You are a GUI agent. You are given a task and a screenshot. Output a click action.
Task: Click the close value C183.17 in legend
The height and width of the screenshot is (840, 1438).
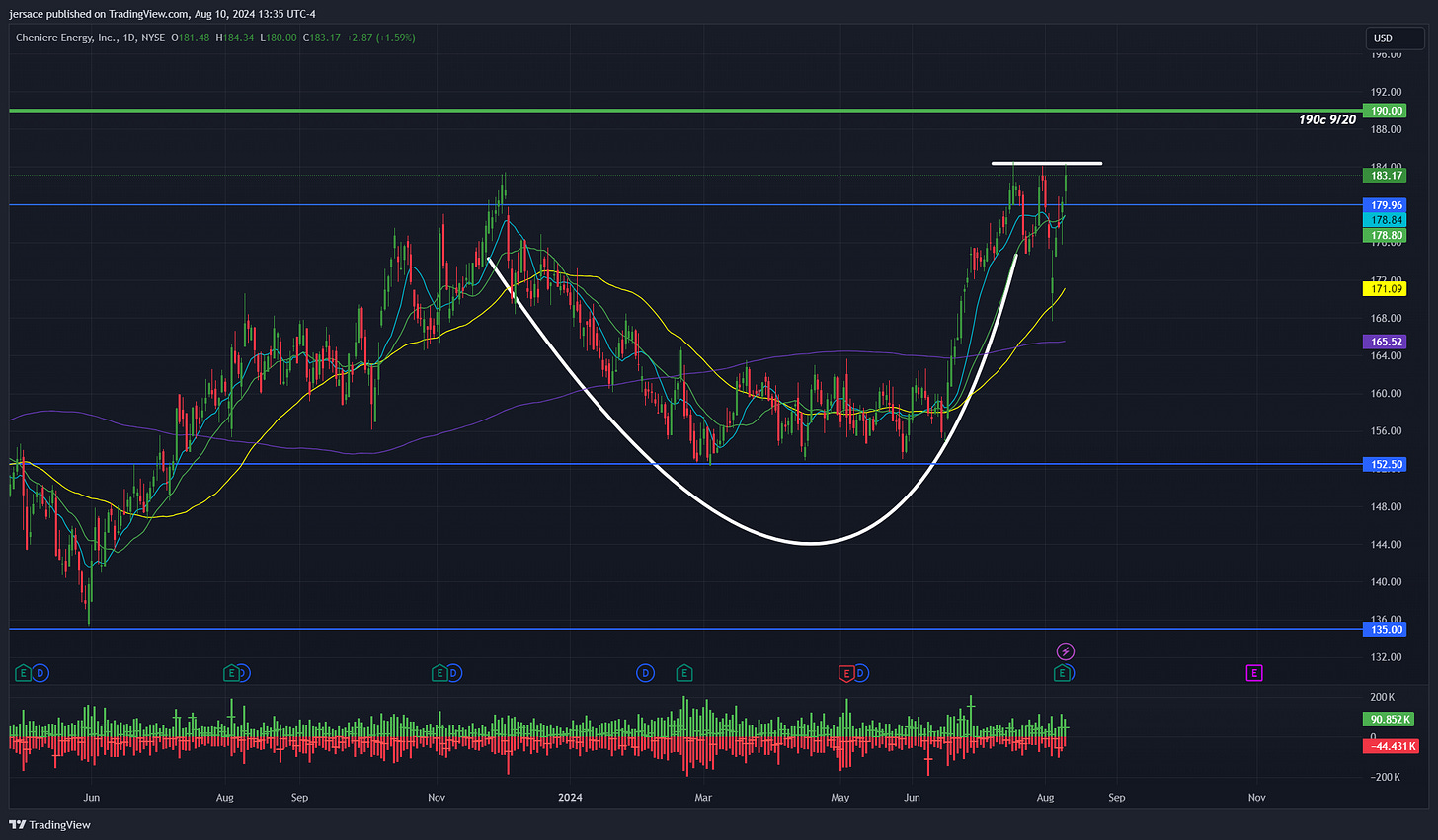point(321,38)
